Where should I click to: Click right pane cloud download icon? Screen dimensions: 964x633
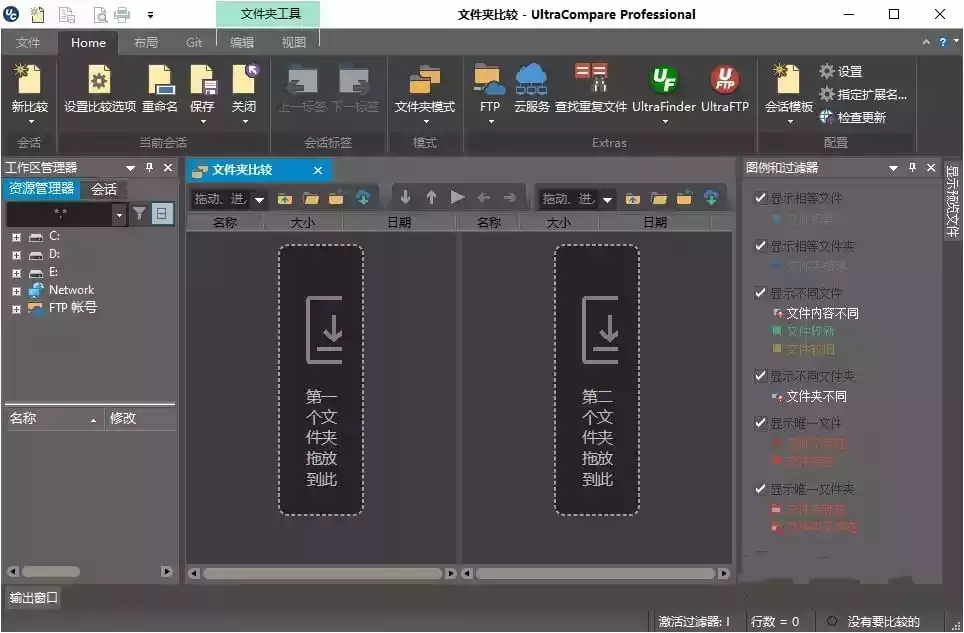711,198
